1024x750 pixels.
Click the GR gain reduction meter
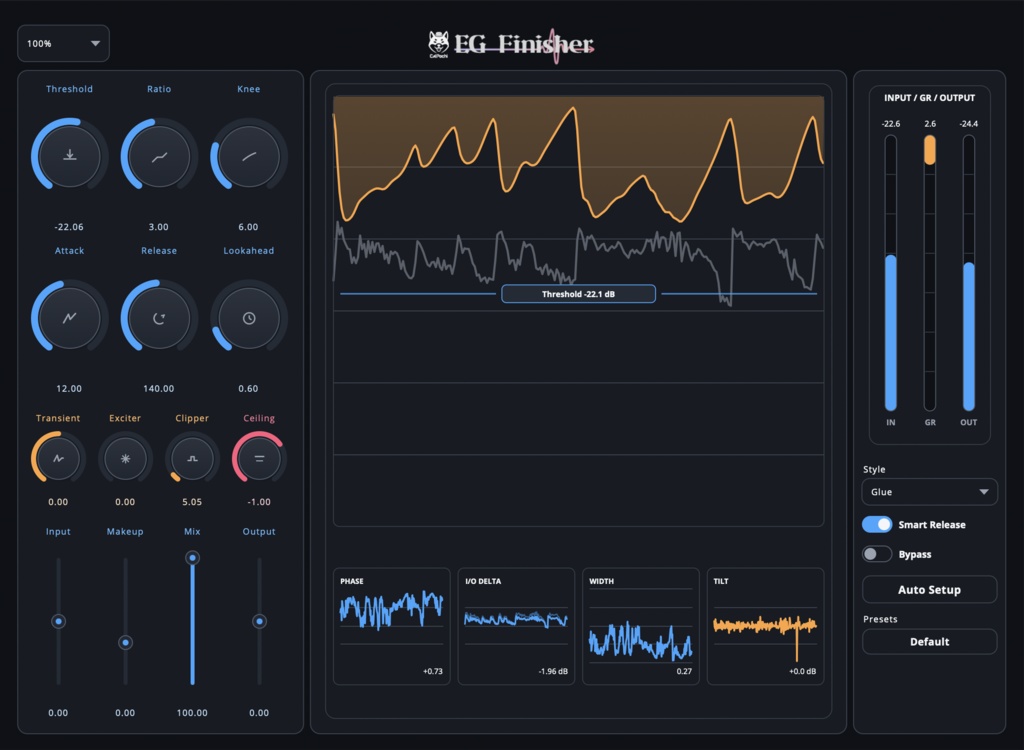[x=930, y=273]
